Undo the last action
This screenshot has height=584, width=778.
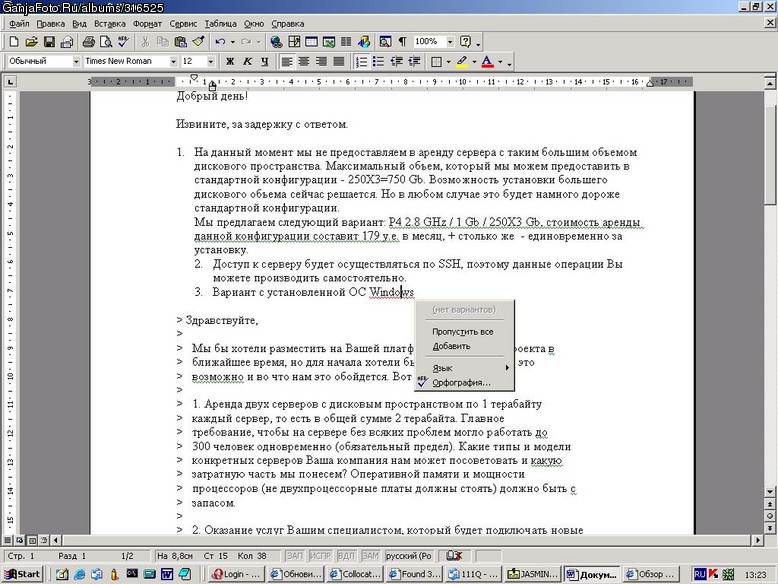[x=221, y=42]
